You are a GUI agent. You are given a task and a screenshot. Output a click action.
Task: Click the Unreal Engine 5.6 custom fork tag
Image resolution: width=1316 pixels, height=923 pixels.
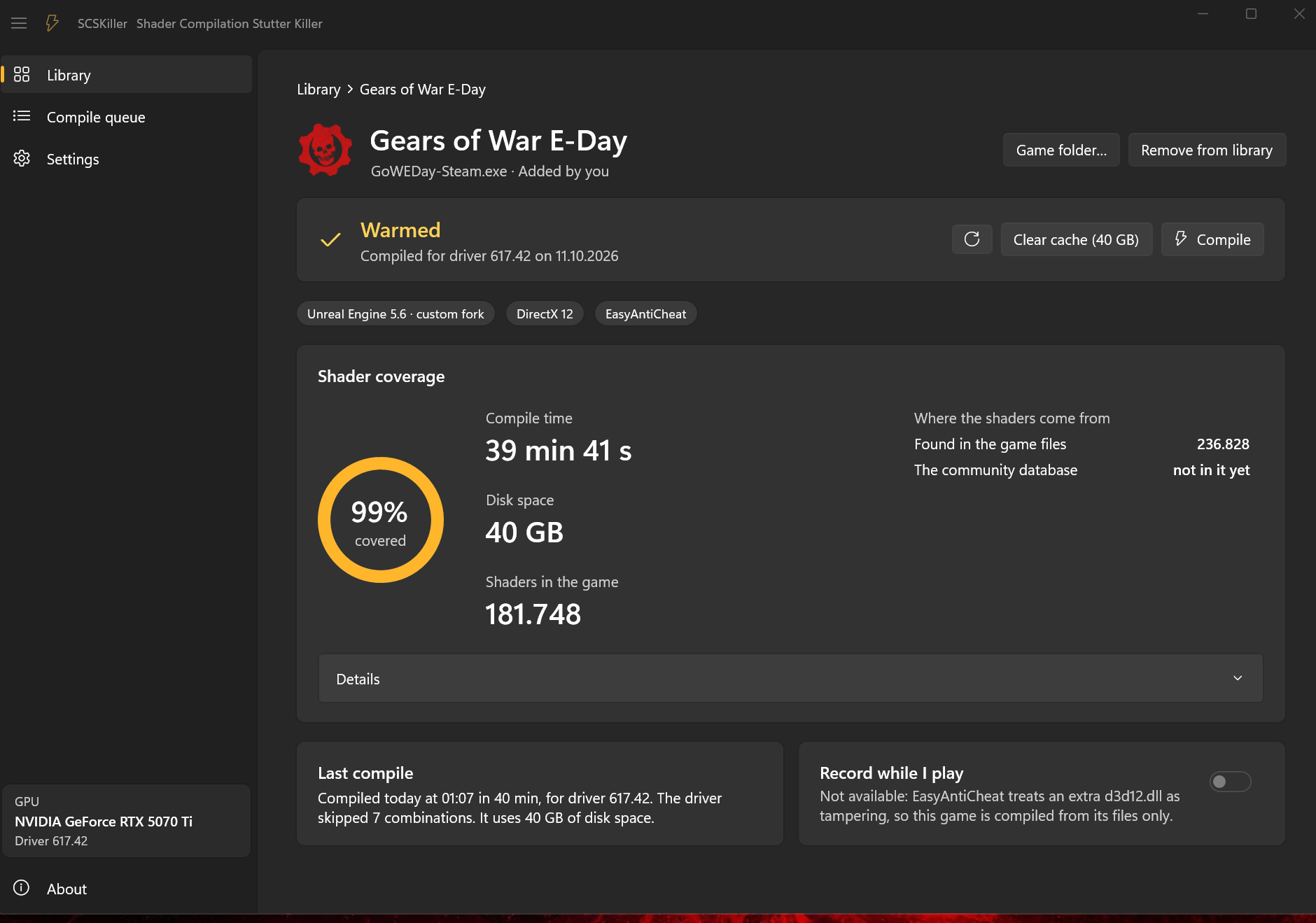click(395, 313)
